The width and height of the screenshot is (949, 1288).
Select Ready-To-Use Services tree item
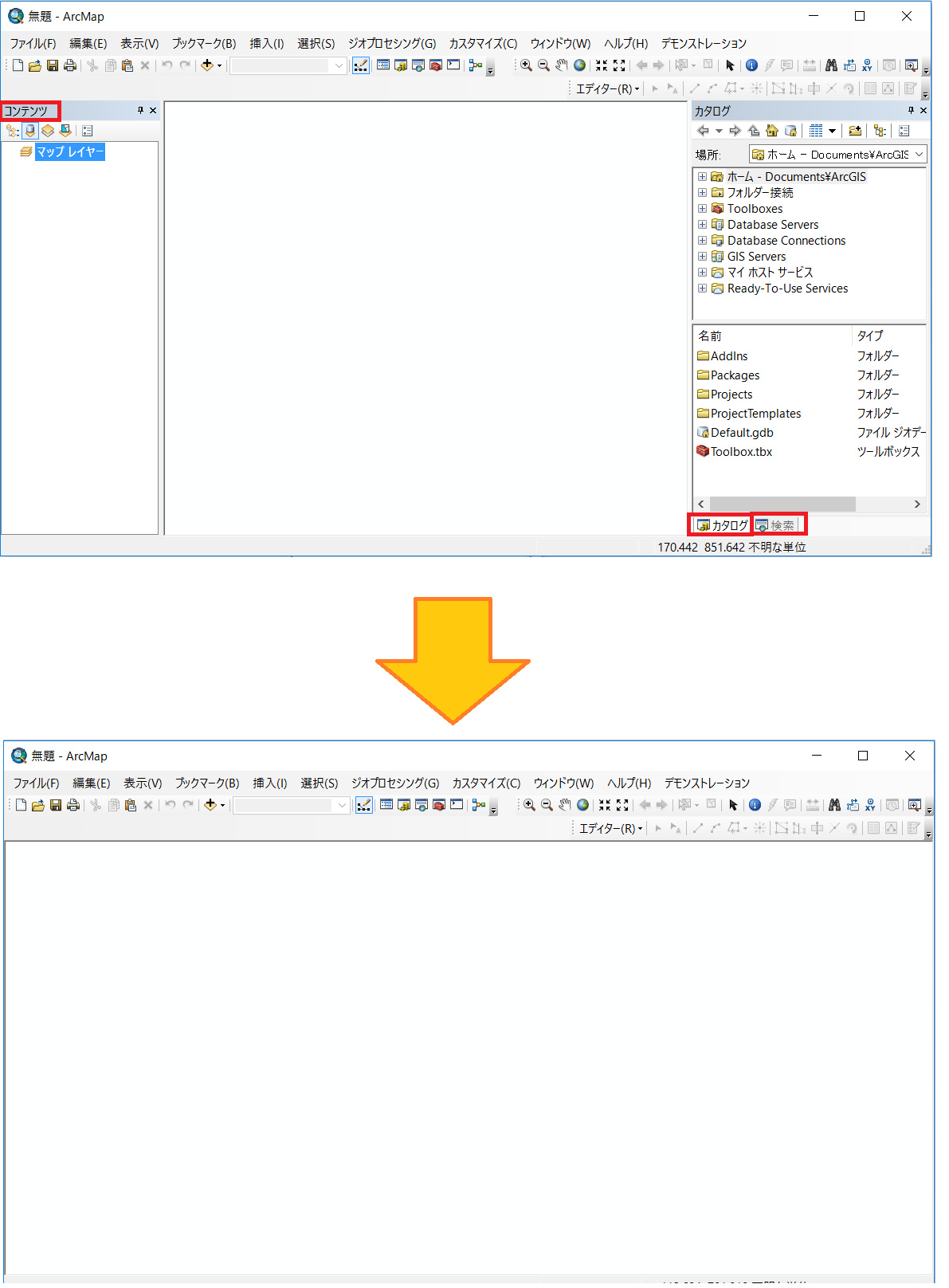(x=787, y=289)
